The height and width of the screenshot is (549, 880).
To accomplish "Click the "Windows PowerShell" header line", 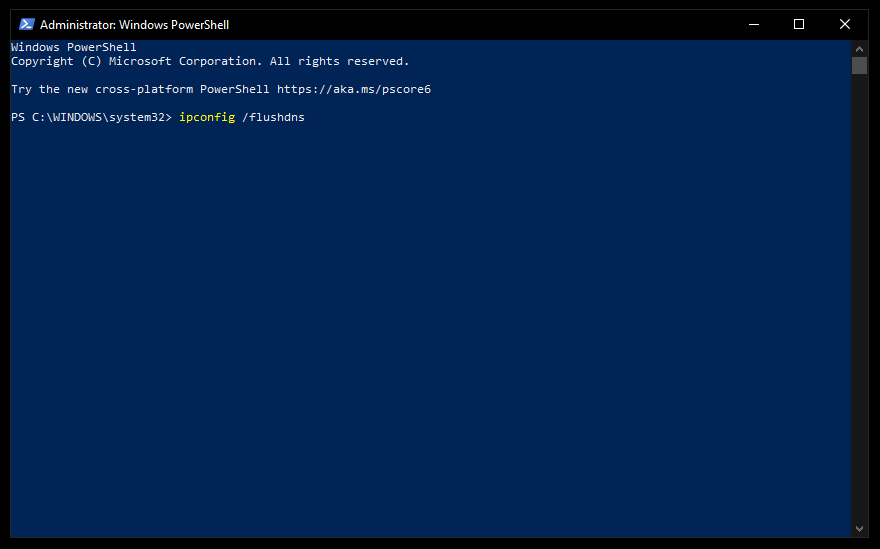I will click(73, 47).
